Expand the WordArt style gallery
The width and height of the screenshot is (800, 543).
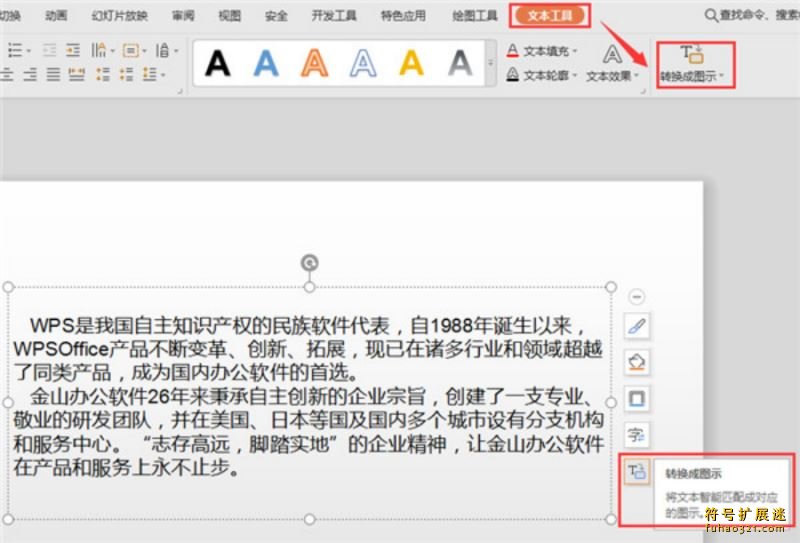click(490, 63)
